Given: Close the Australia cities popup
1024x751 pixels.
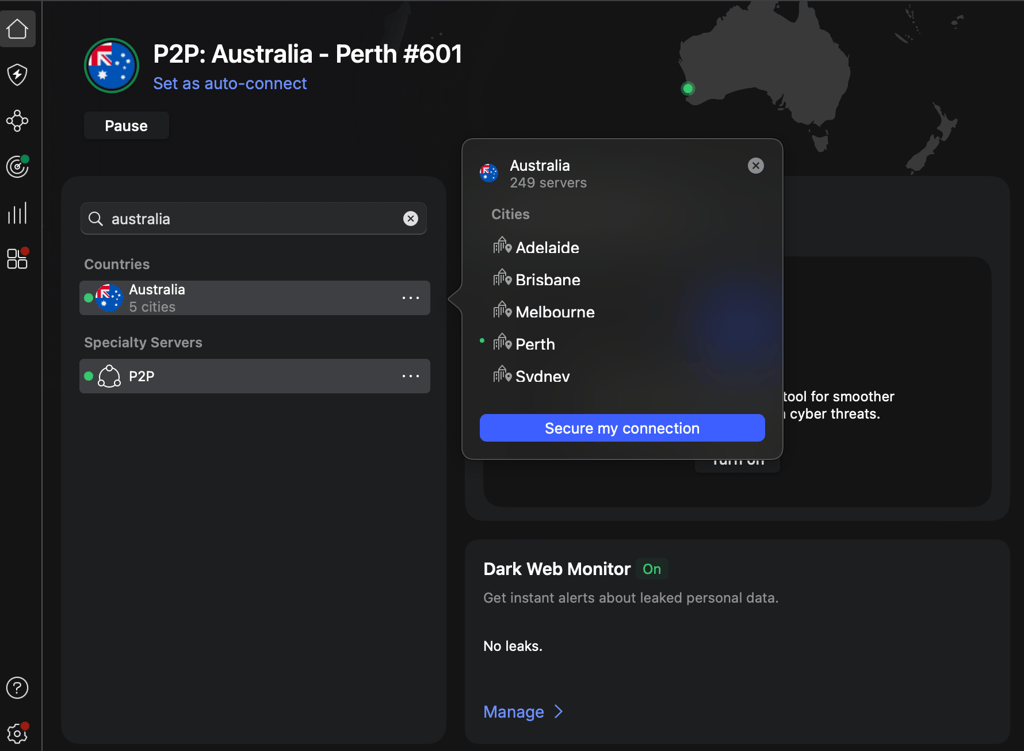Looking at the screenshot, I should click(x=756, y=166).
